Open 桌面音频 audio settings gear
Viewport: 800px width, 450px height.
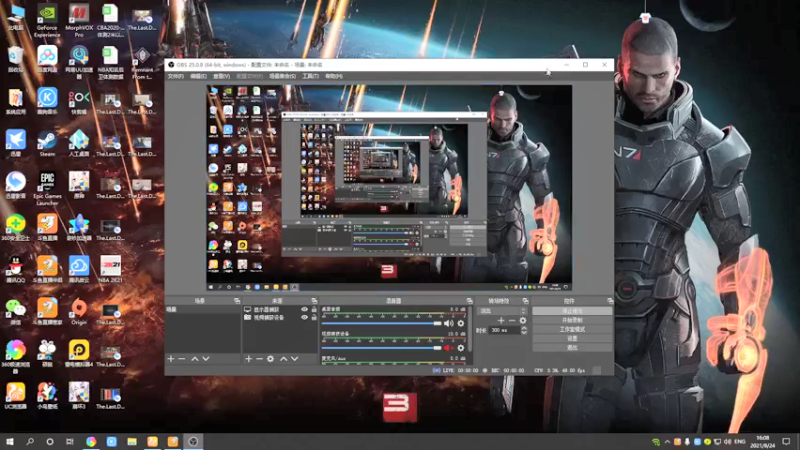click(x=461, y=323)
